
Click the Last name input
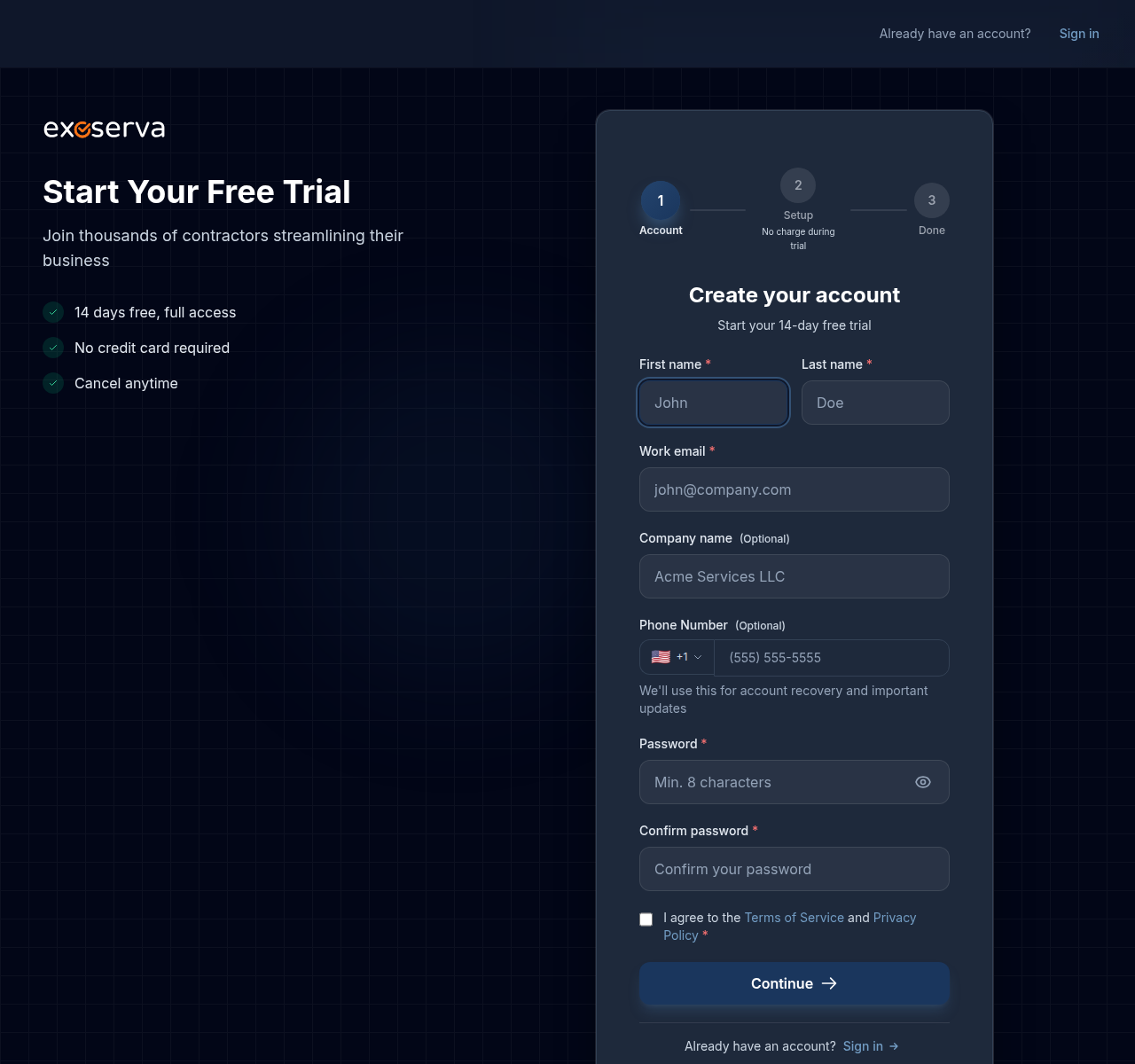pos(875,403)
